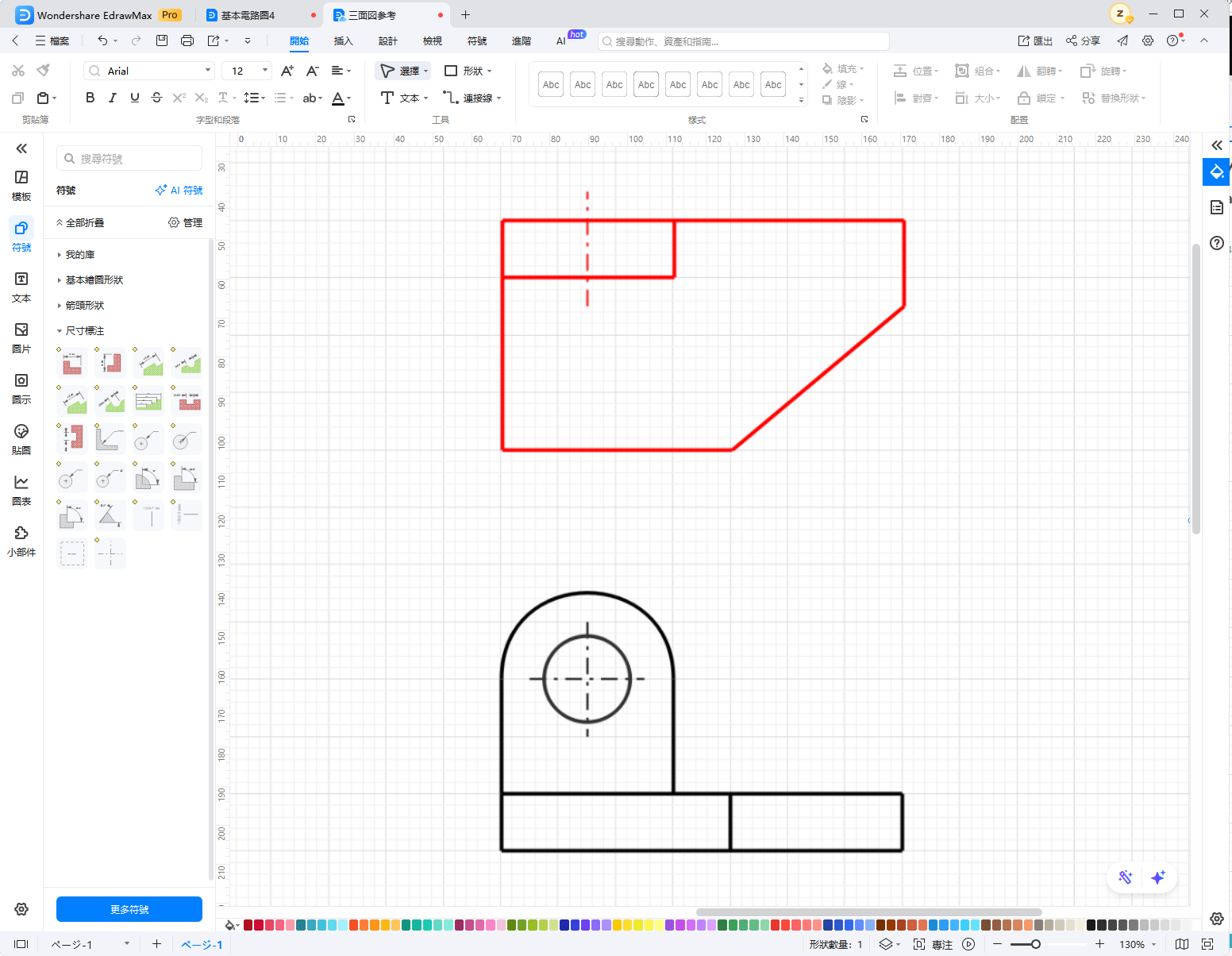
Task: Switch to the 基本電路圖4 document tab
Action: click(248, 15)
